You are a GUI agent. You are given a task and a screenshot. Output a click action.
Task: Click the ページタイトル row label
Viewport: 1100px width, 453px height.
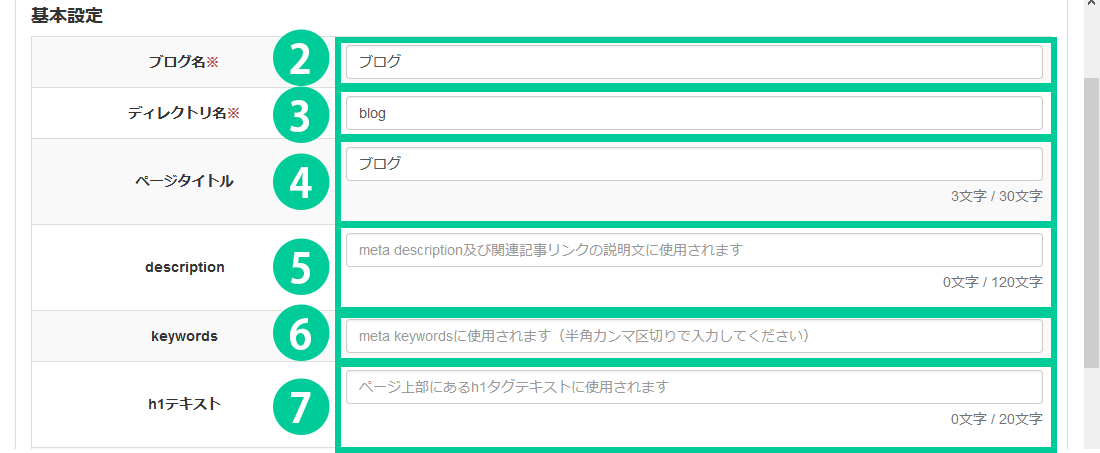click(184, 181)
